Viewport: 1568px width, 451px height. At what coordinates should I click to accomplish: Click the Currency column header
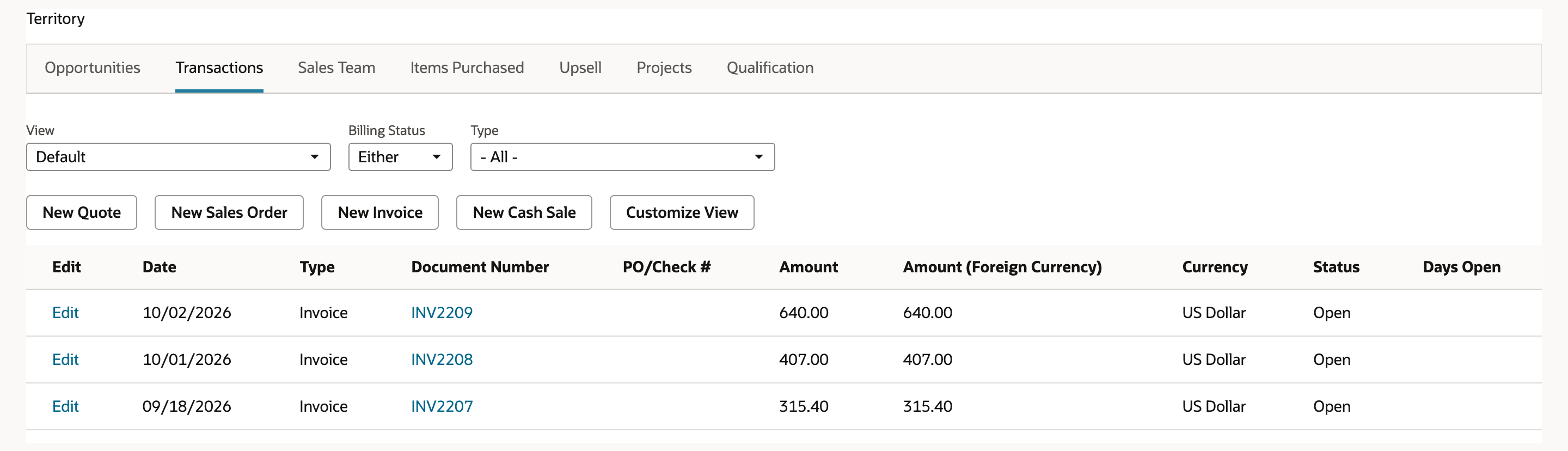[x=1215, y=267]
